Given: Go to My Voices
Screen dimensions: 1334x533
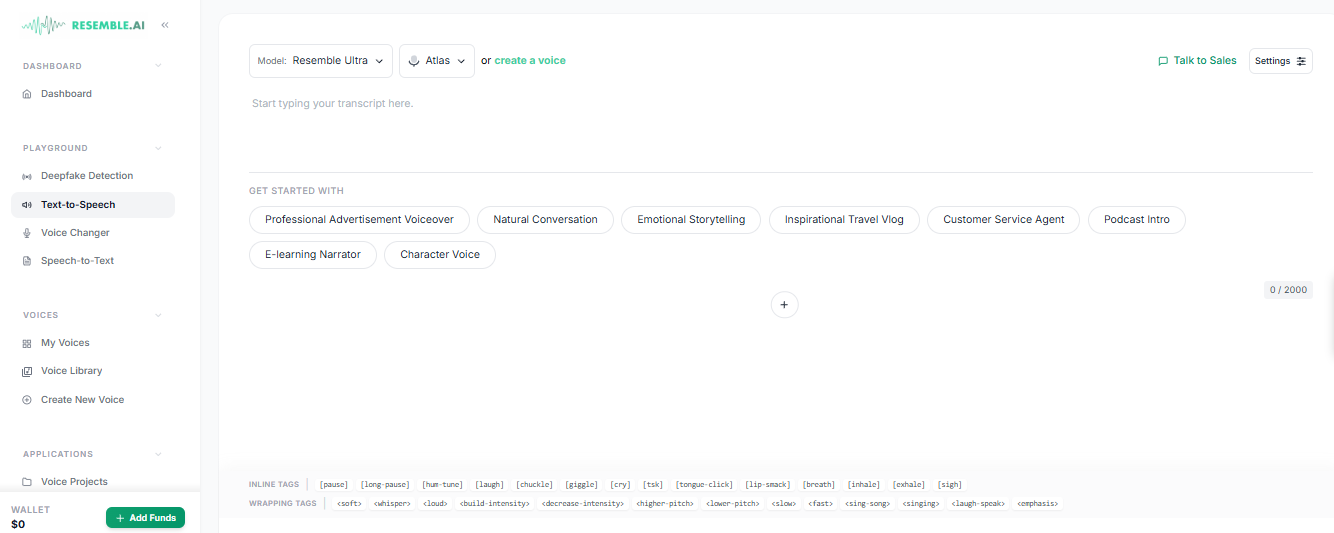Looking at the screenshot, I should pos(65,343).
